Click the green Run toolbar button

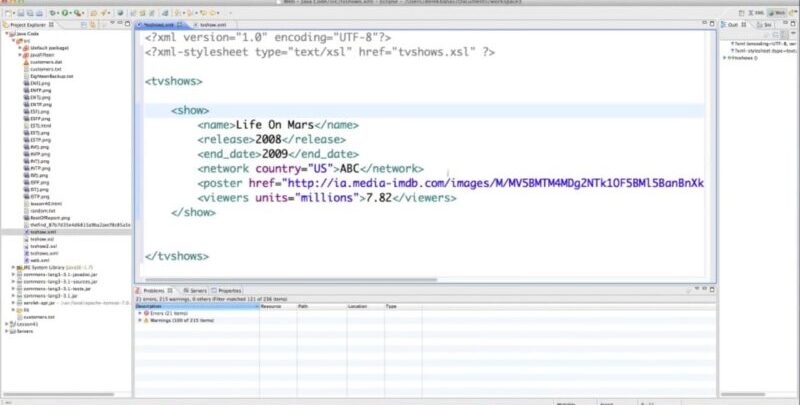coord(65,13)
